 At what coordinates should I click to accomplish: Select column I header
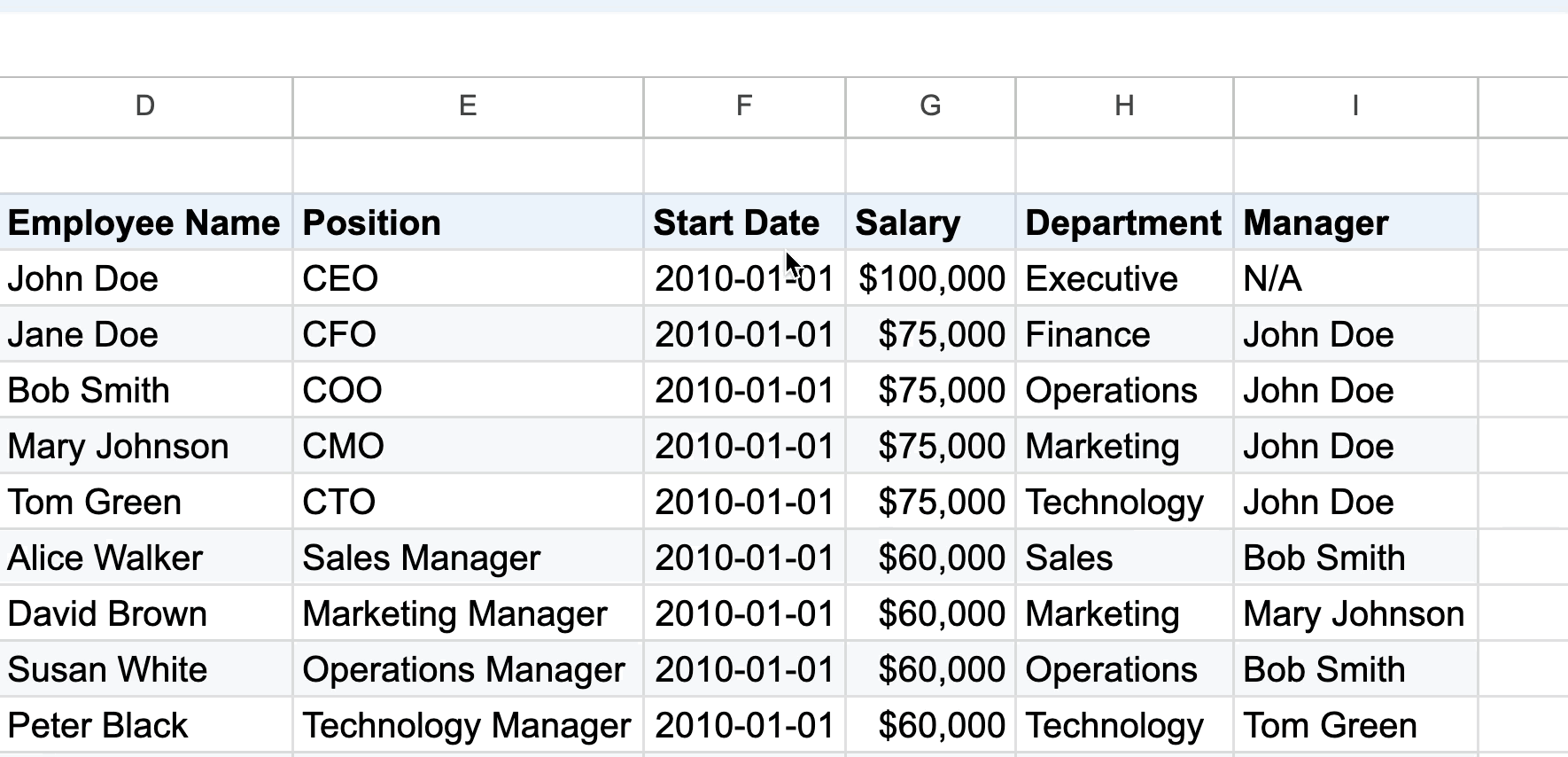pos(1355,106)
